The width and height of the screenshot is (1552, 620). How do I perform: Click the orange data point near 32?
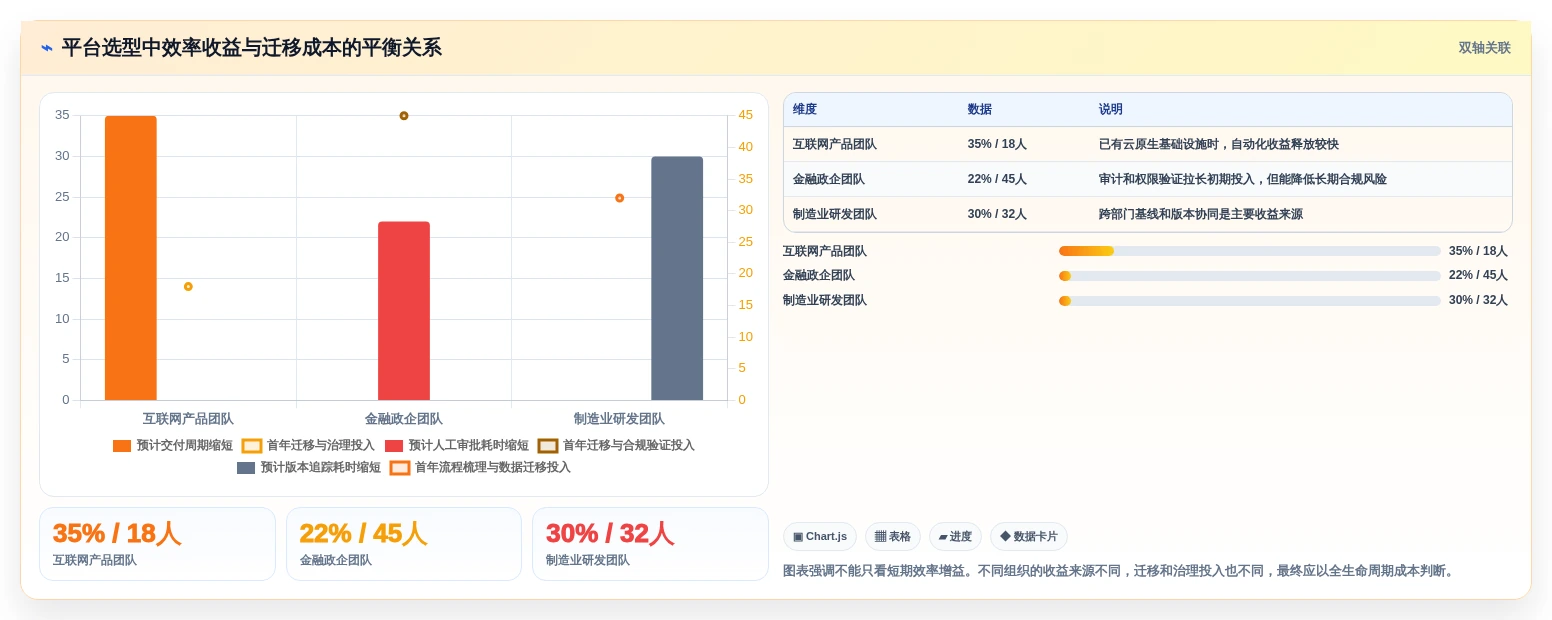pos(619,198)
